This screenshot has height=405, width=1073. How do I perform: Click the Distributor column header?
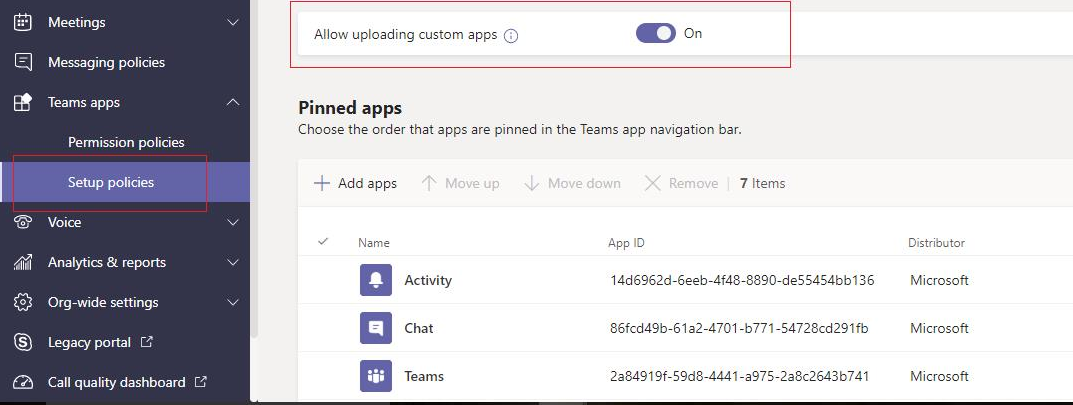[x=936, y=243]
